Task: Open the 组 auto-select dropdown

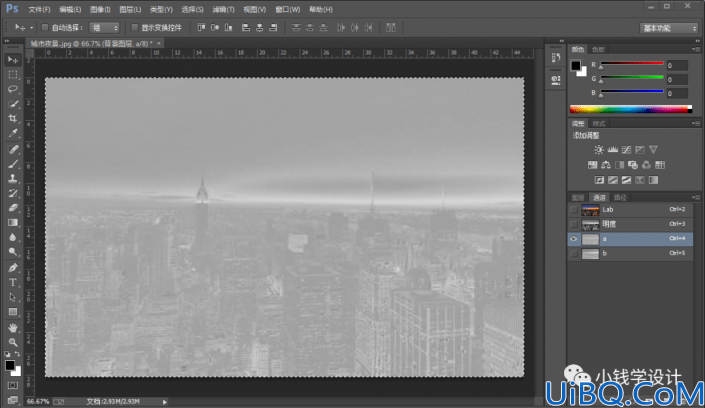Action: 104,28
